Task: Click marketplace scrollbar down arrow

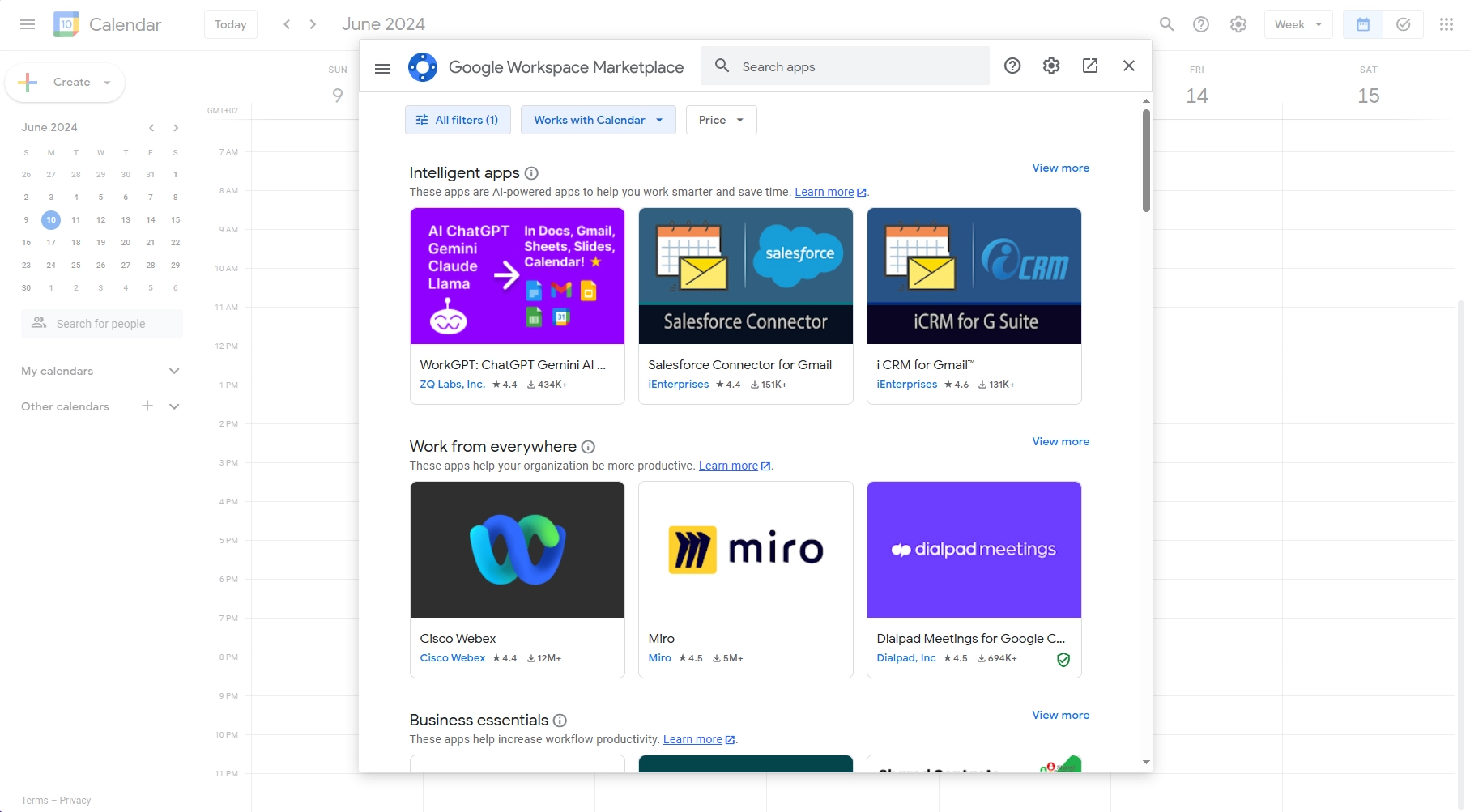Action: tap(1146, 762)
